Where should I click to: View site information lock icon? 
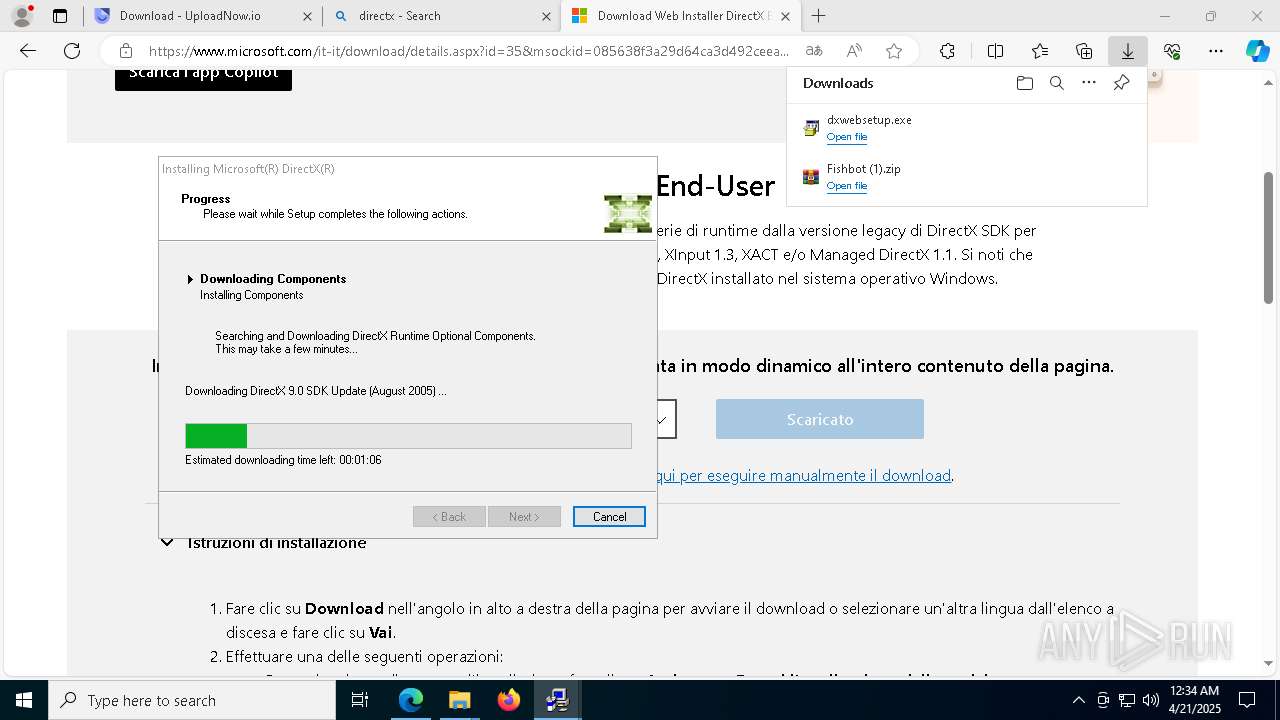[x=125, y=51]
